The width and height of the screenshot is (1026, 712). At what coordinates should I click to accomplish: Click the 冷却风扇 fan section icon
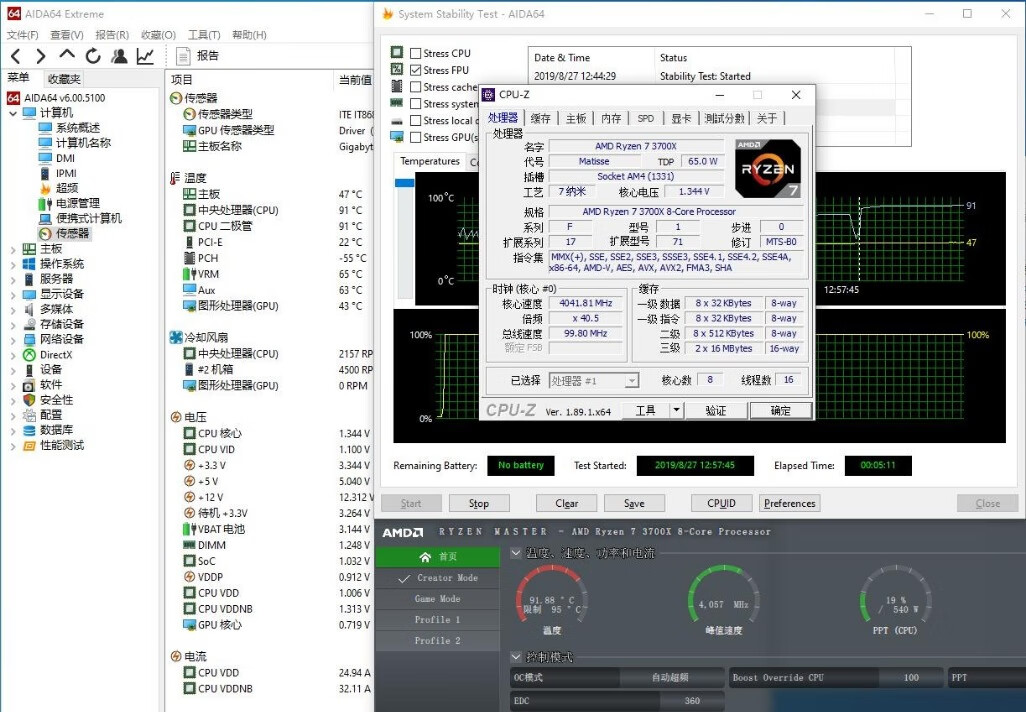(x=175, y=337)
